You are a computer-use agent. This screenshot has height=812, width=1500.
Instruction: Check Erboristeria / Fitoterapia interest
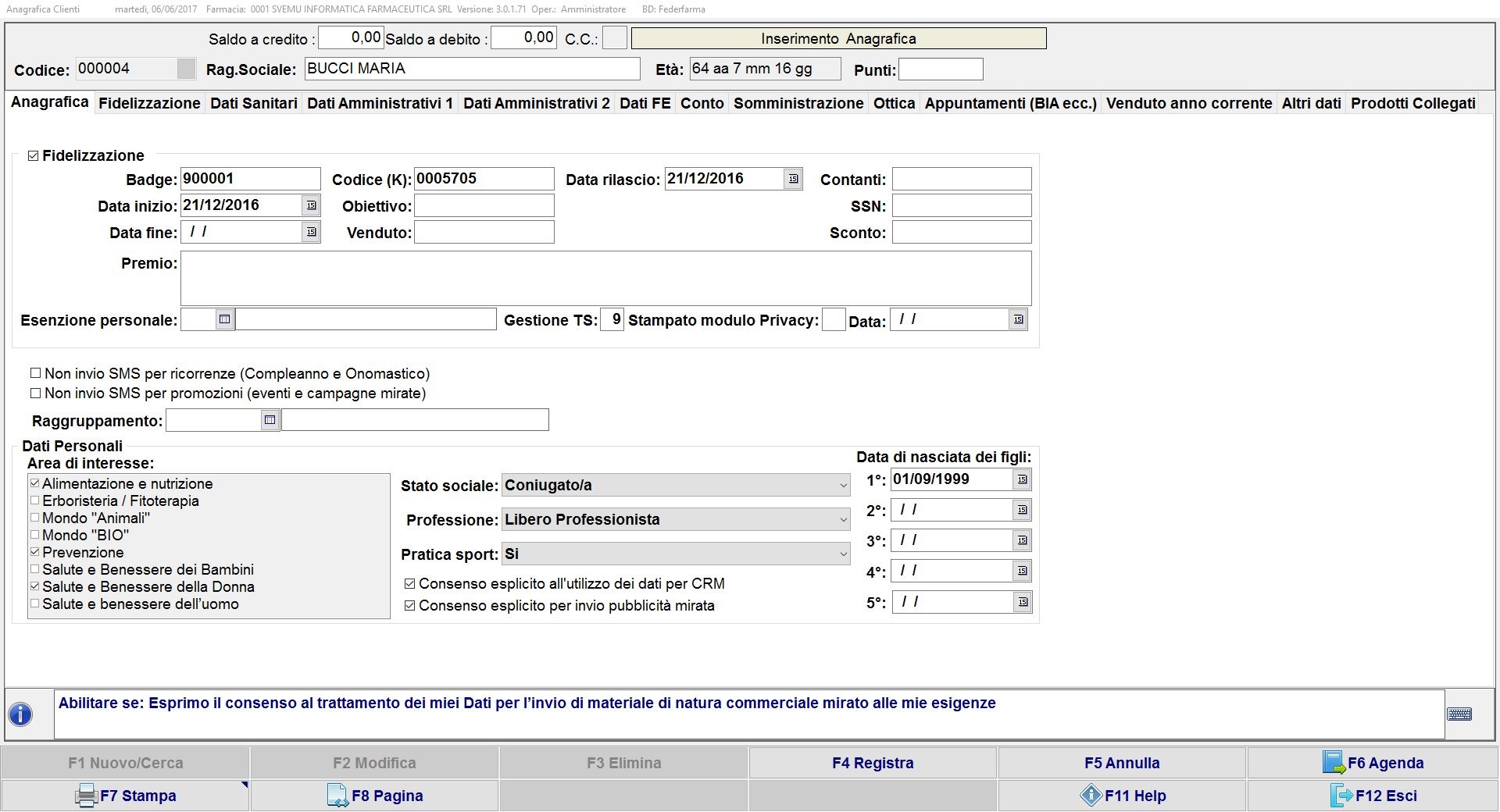pos(34,500)
